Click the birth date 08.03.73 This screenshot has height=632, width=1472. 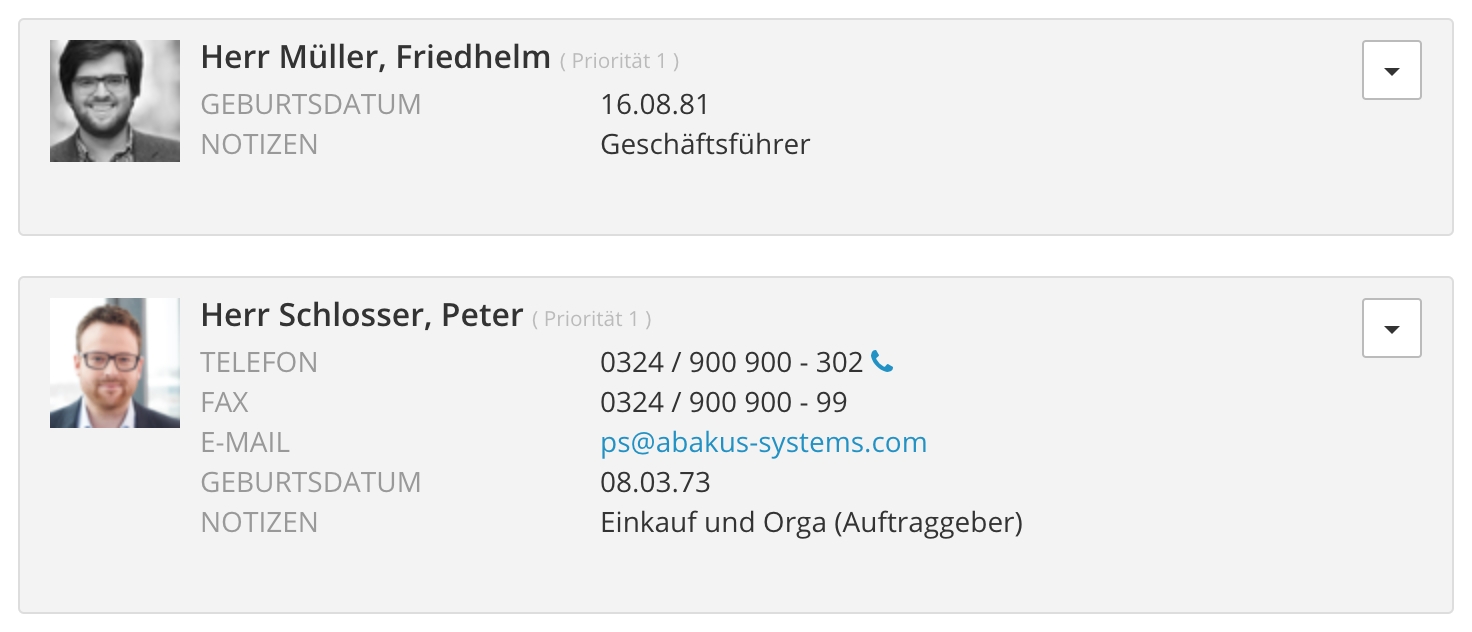pos(655,482)
